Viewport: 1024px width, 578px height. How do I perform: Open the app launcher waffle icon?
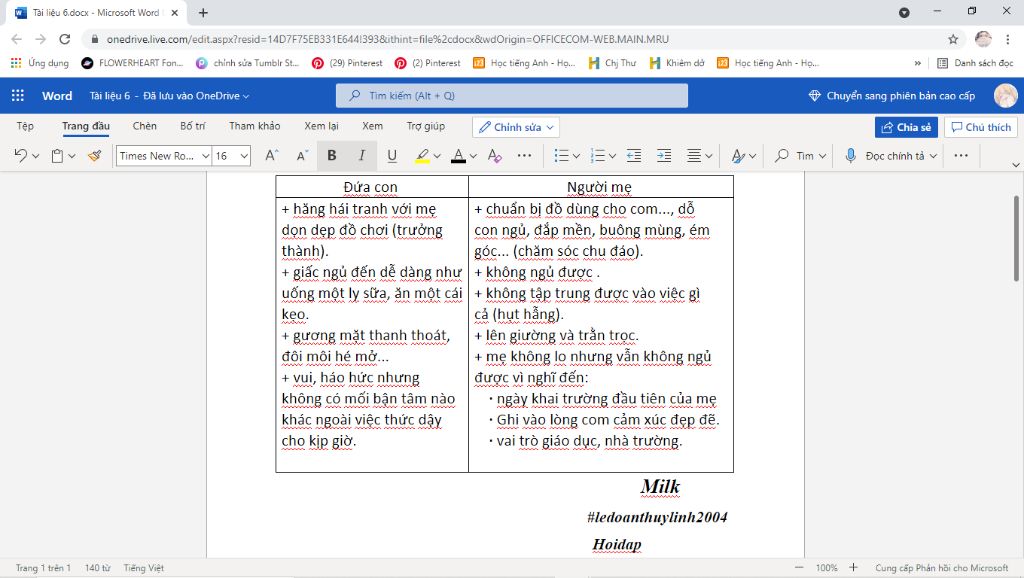click(x=18, y=95)
